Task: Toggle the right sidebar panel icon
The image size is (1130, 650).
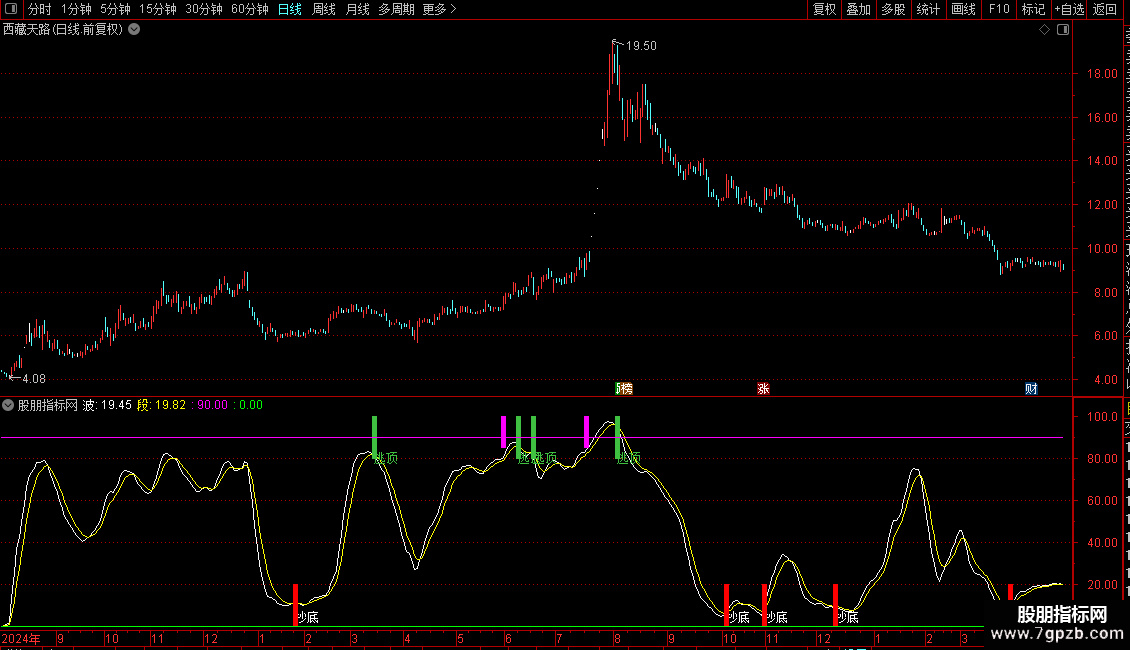Action: point(1063,30)
